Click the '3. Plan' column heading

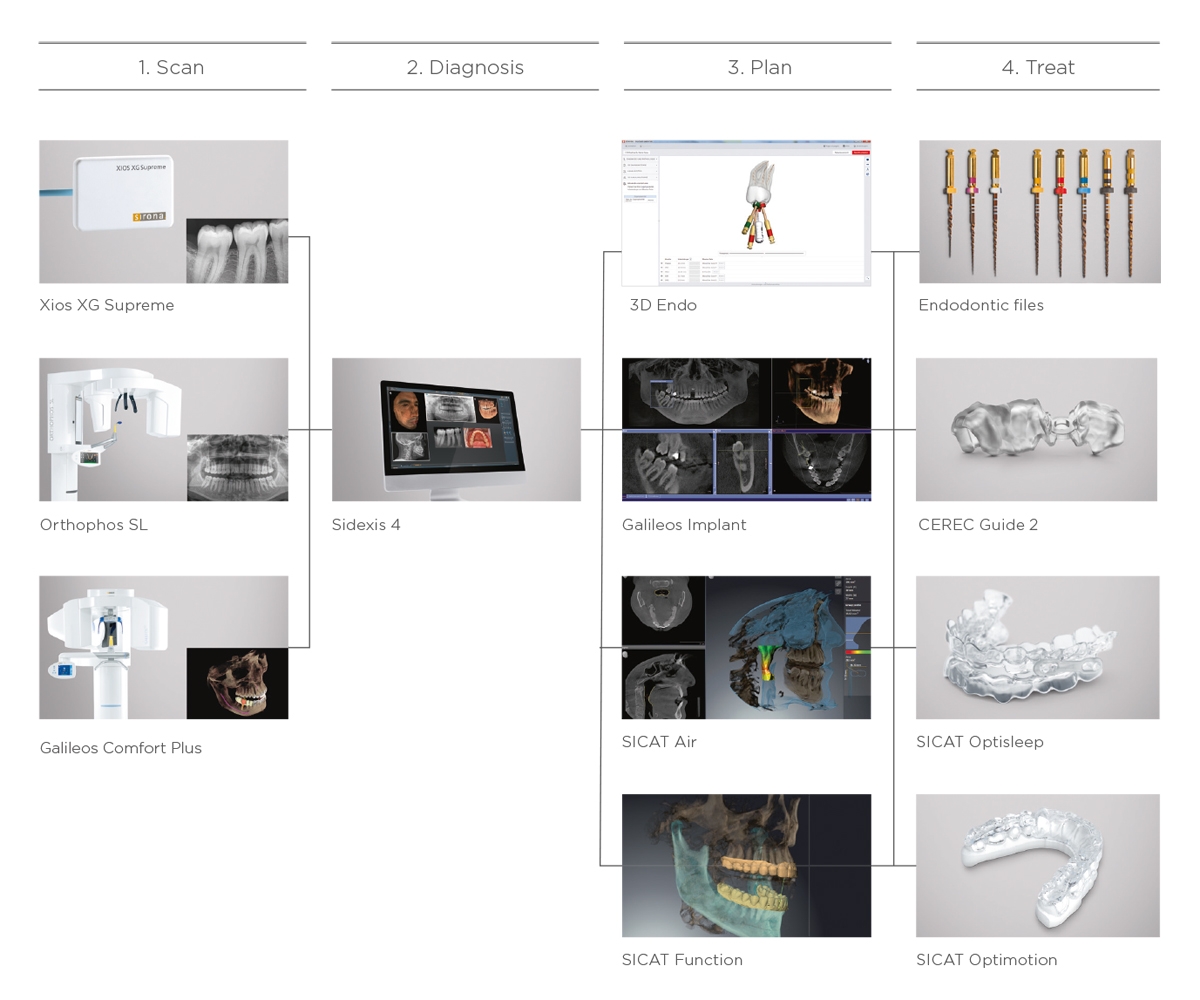click(759, 68)
